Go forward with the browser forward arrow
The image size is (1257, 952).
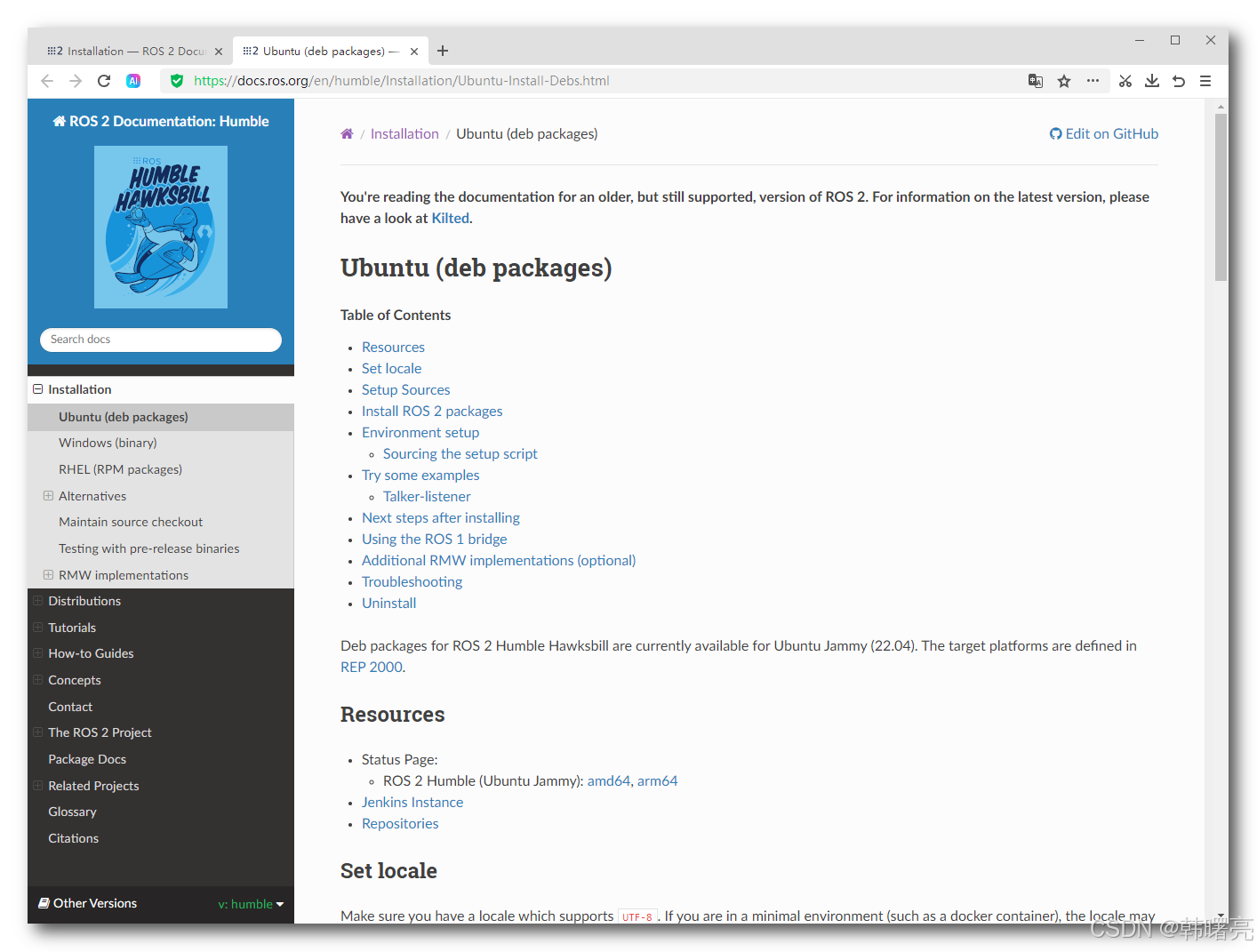[76, 81]
